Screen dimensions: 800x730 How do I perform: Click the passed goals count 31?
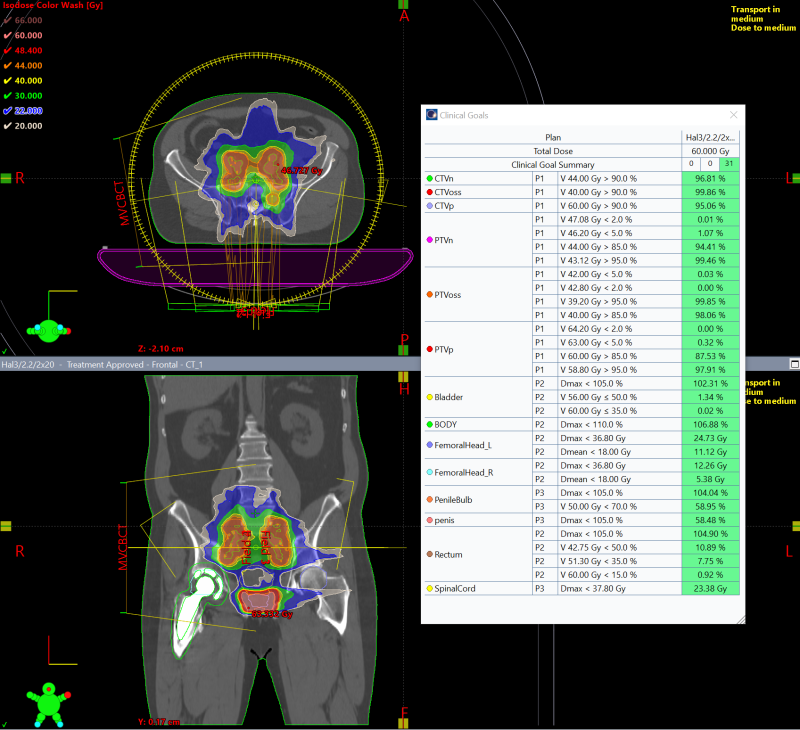pyautogui.click(x=729, y=164)
